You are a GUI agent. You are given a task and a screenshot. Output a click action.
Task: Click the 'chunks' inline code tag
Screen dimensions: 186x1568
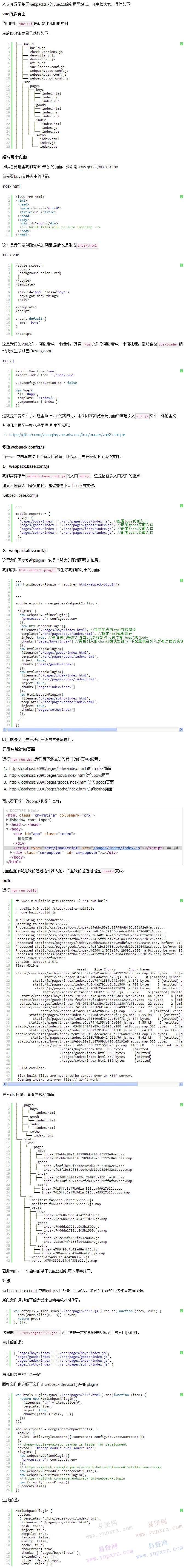click(108, 871)
